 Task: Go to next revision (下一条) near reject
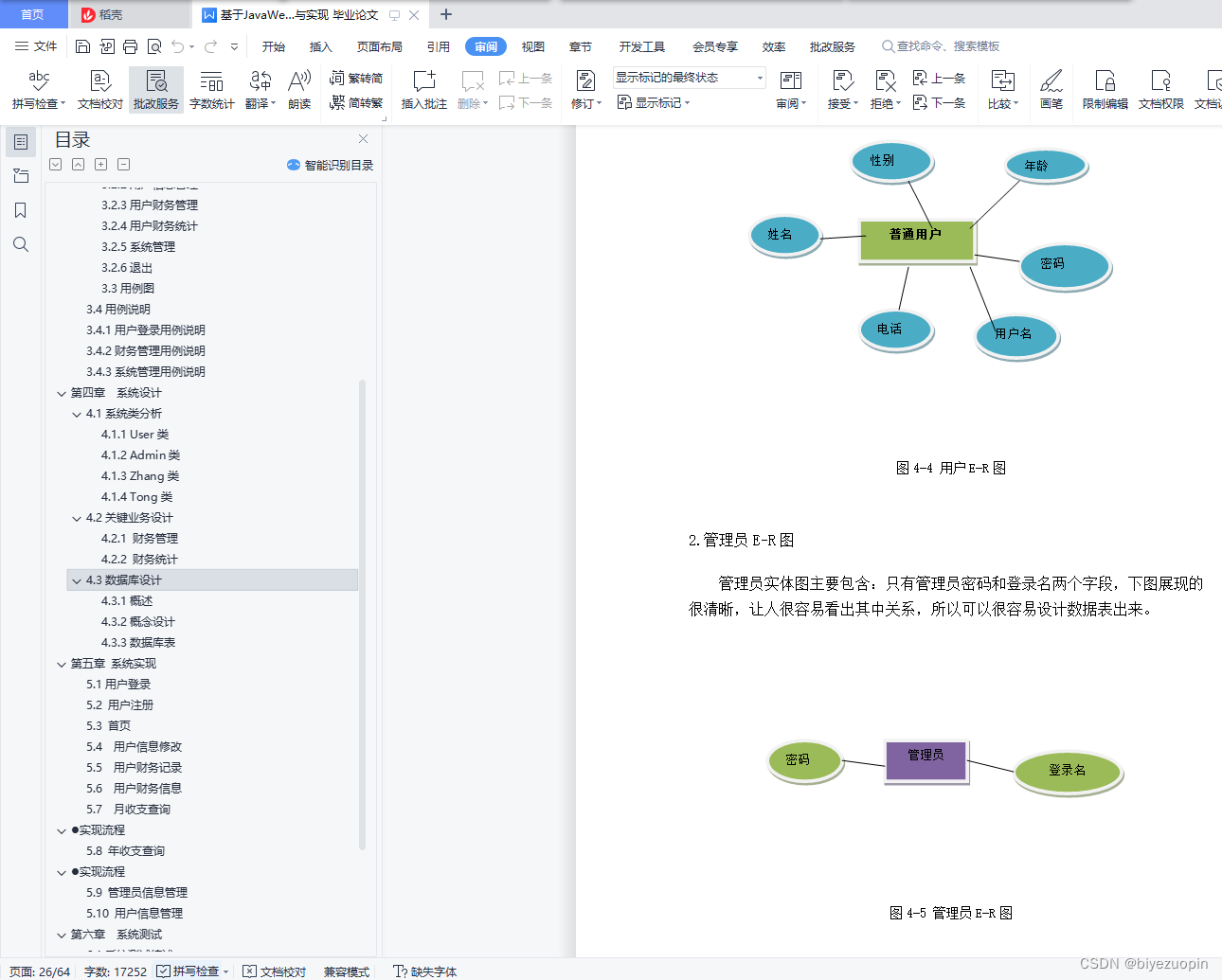click(940, 102)
